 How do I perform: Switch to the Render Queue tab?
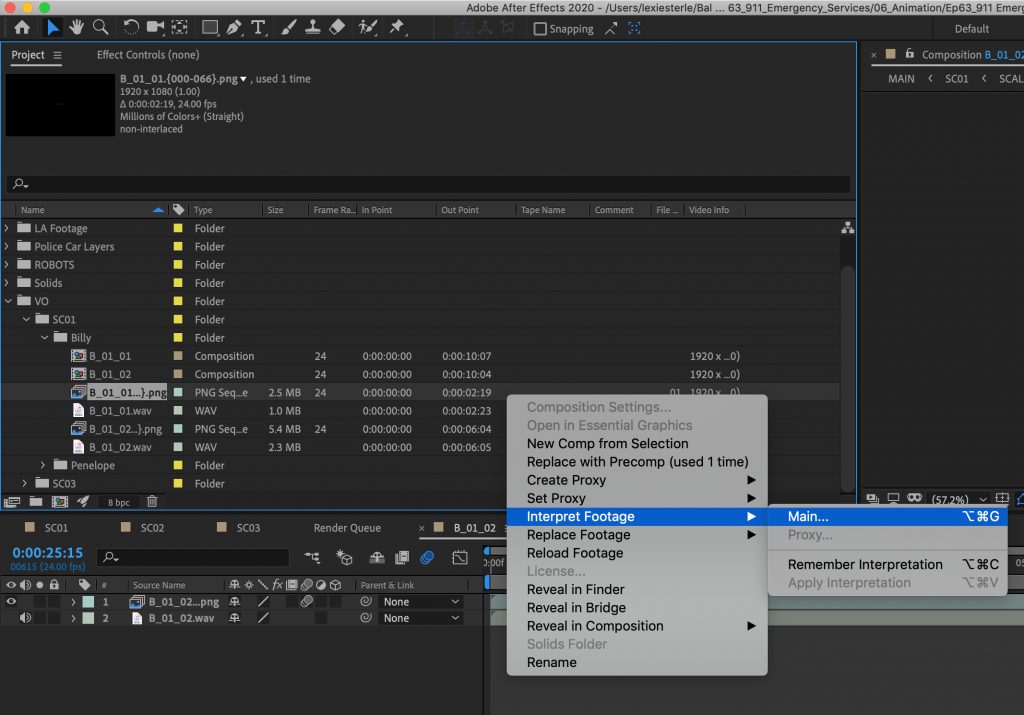[x=347, y=528]
